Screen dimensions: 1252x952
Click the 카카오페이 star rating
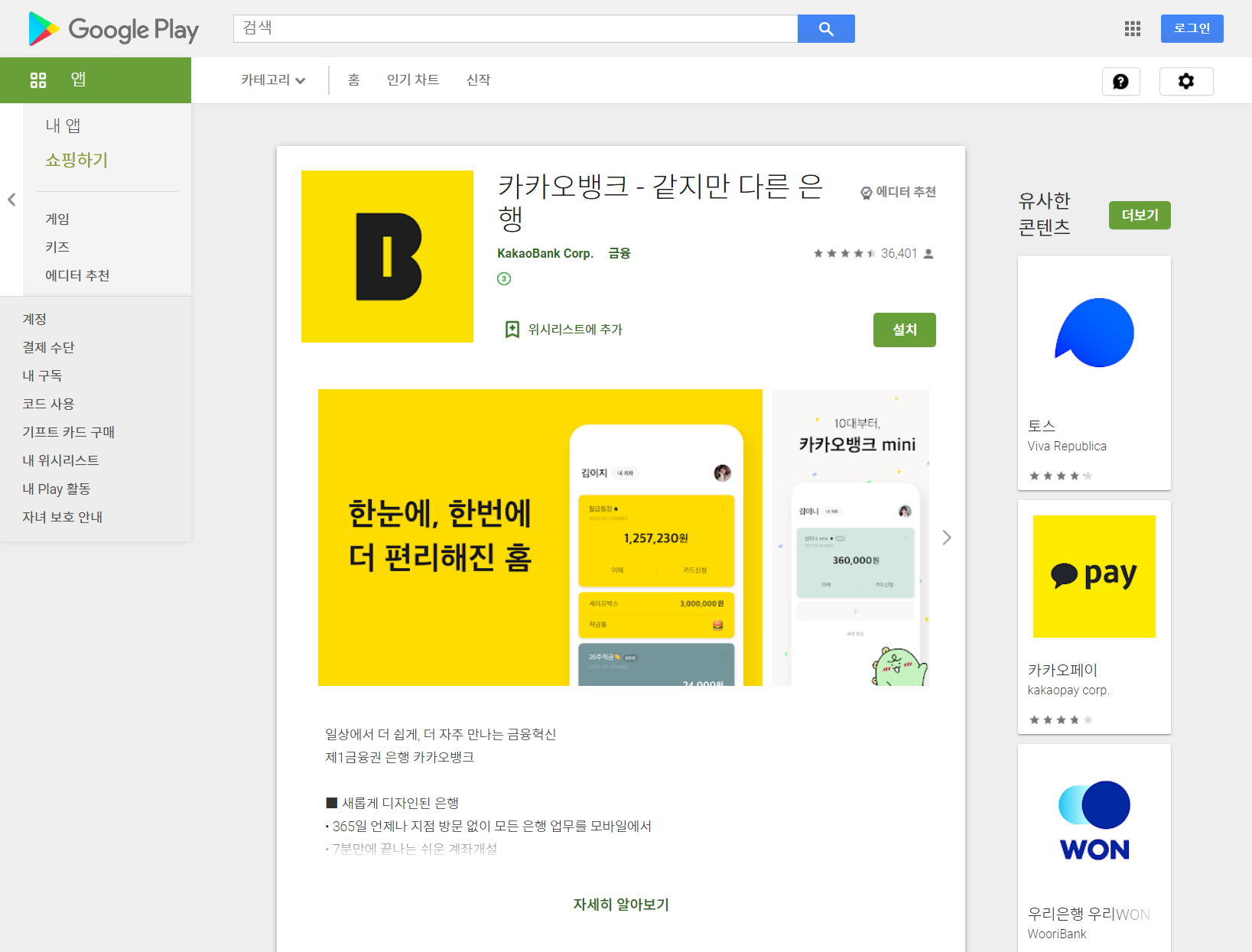click(x=1061, y=720)
